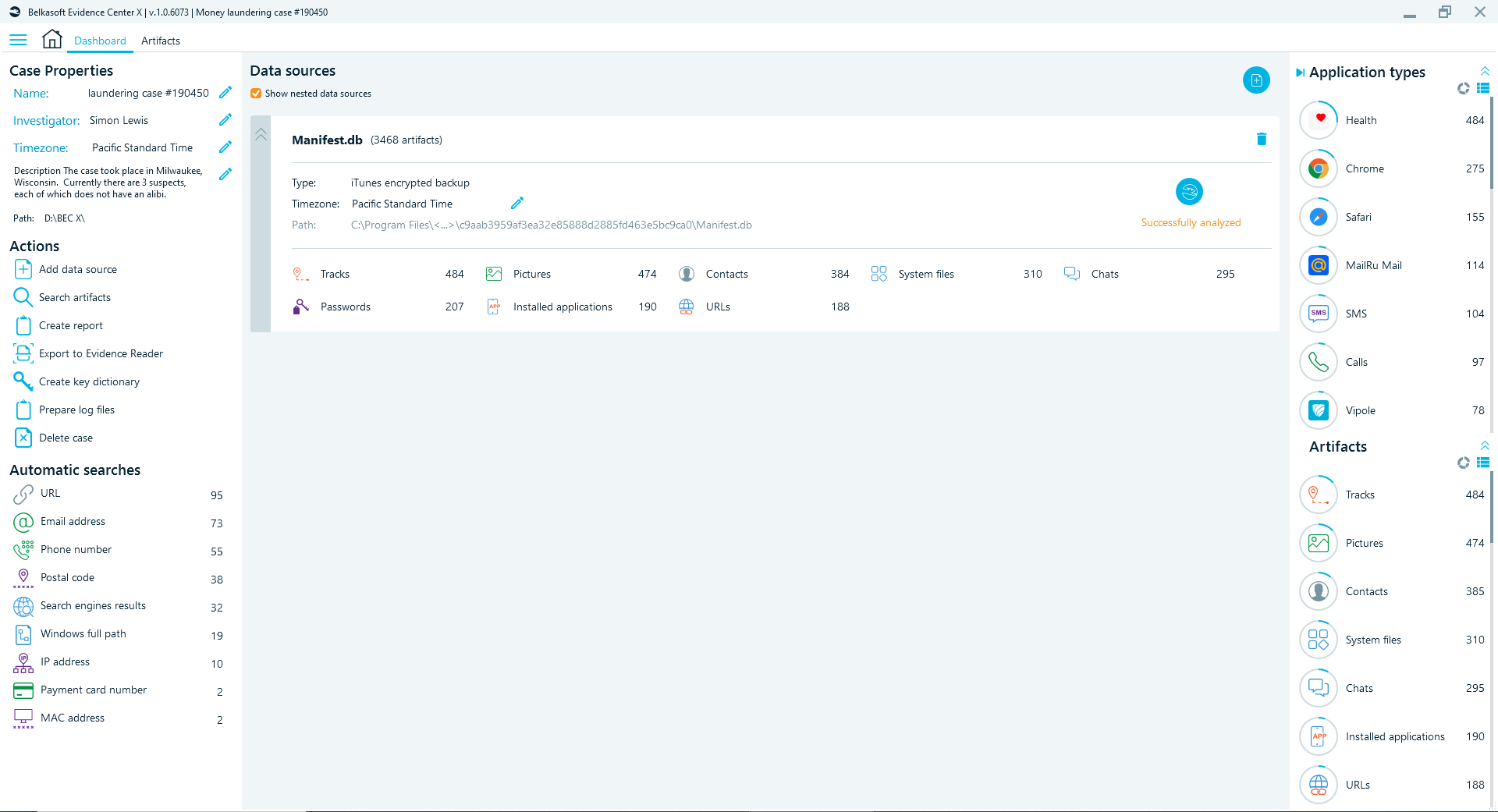The width and height of the screenshot is (1498, 812).
Task: Edit Manifest.db timezone pencil icon
Action: pyautogui.click(x=517, y=204)
